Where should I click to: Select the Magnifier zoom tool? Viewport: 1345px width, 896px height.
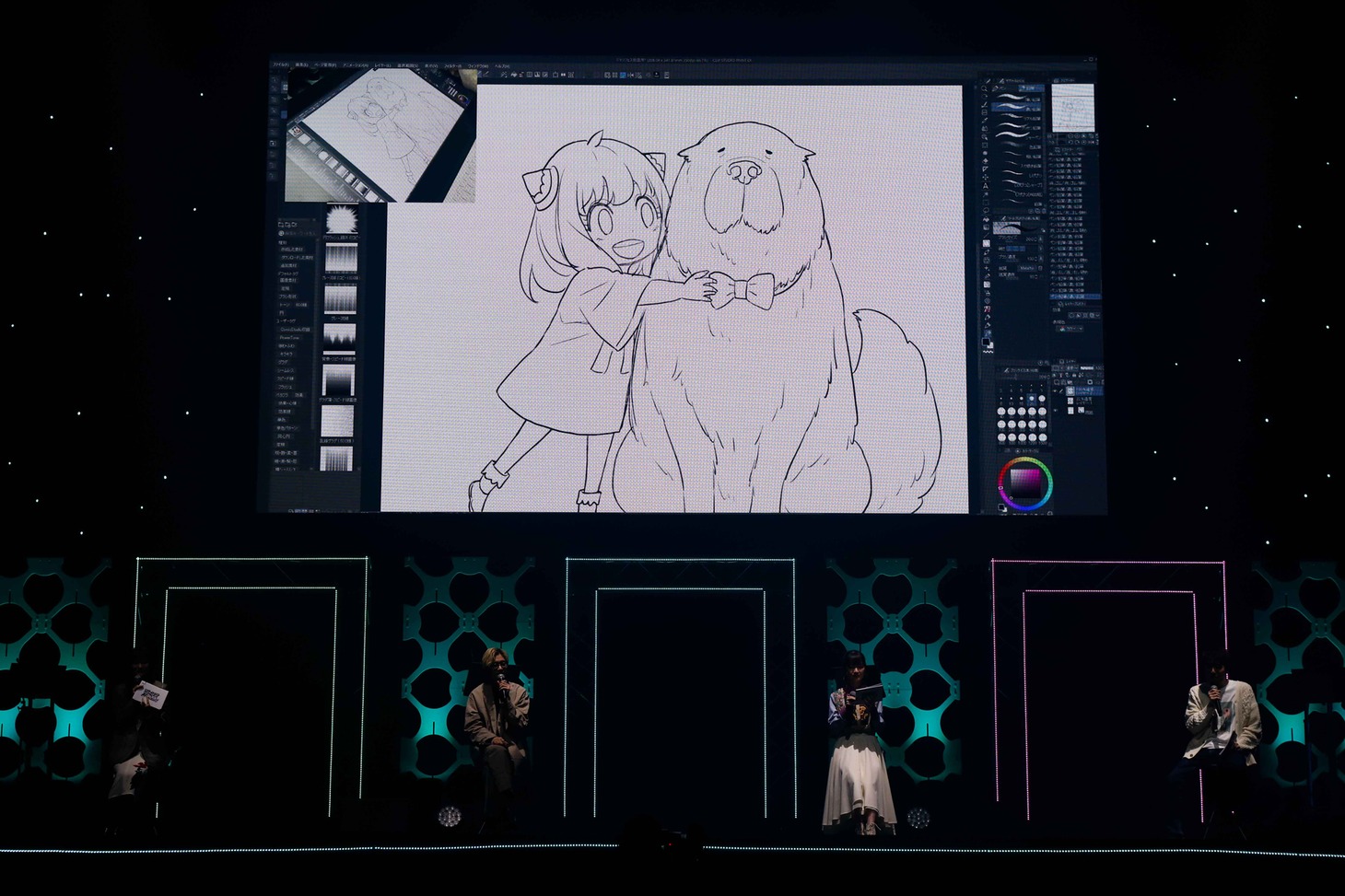pyautogui.click(x=986, y=89)
